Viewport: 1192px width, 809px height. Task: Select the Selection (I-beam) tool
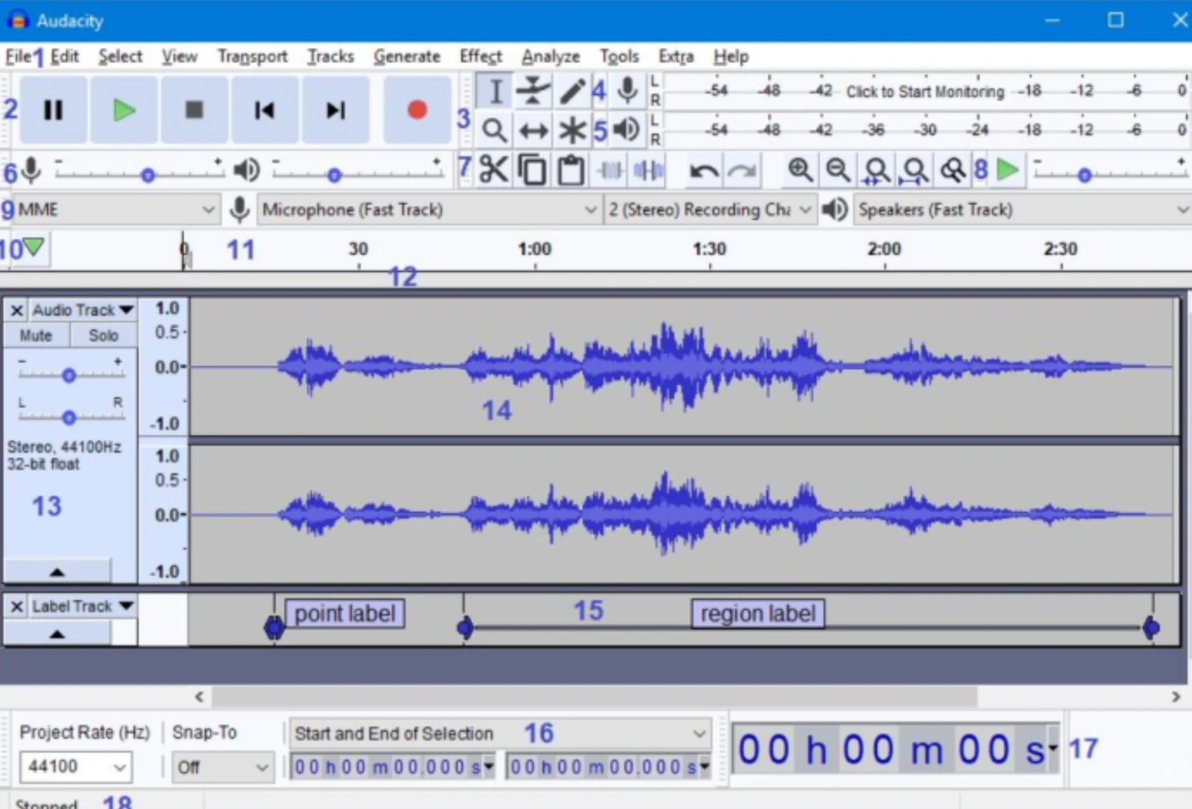[x=495, y=91]
